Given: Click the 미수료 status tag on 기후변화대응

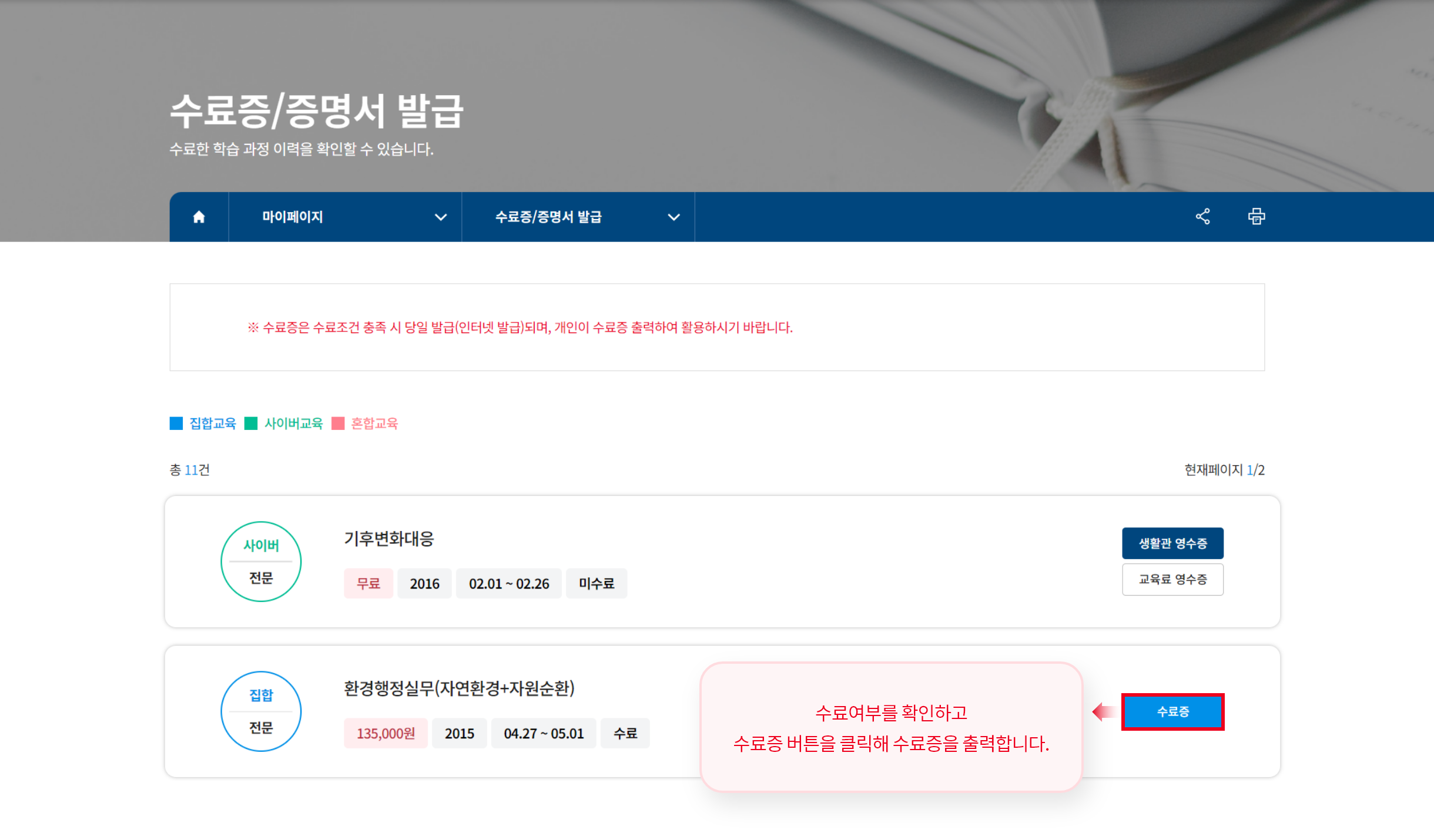Looking at the screenshot, I should [x=596, y=583].
